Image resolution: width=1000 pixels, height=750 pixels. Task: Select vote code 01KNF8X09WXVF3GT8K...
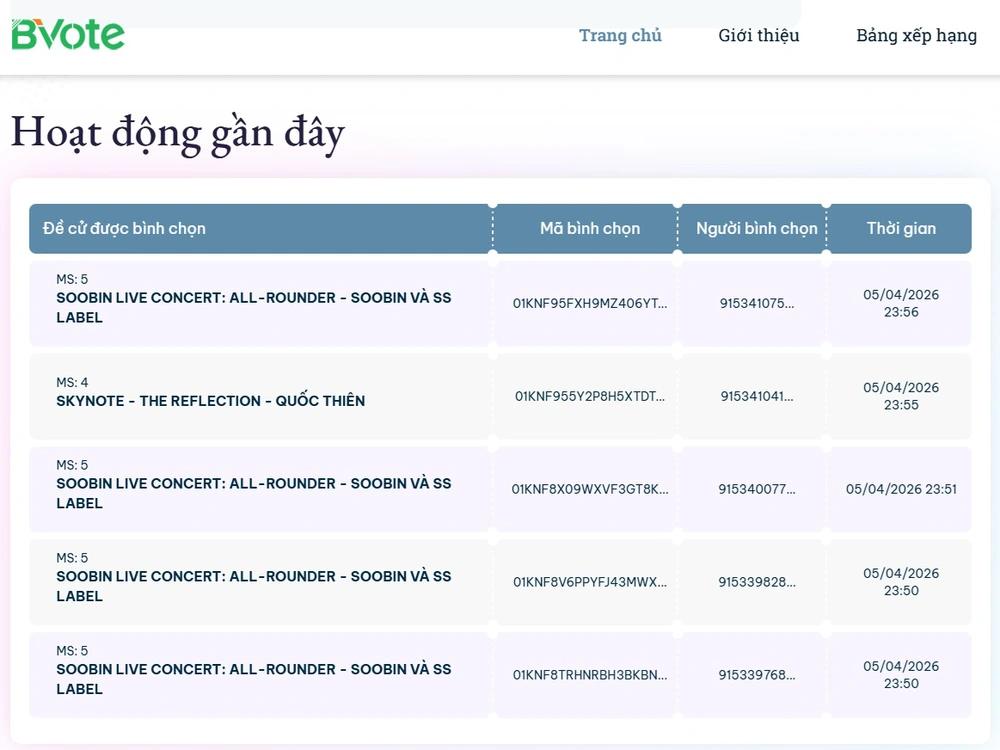589,490
